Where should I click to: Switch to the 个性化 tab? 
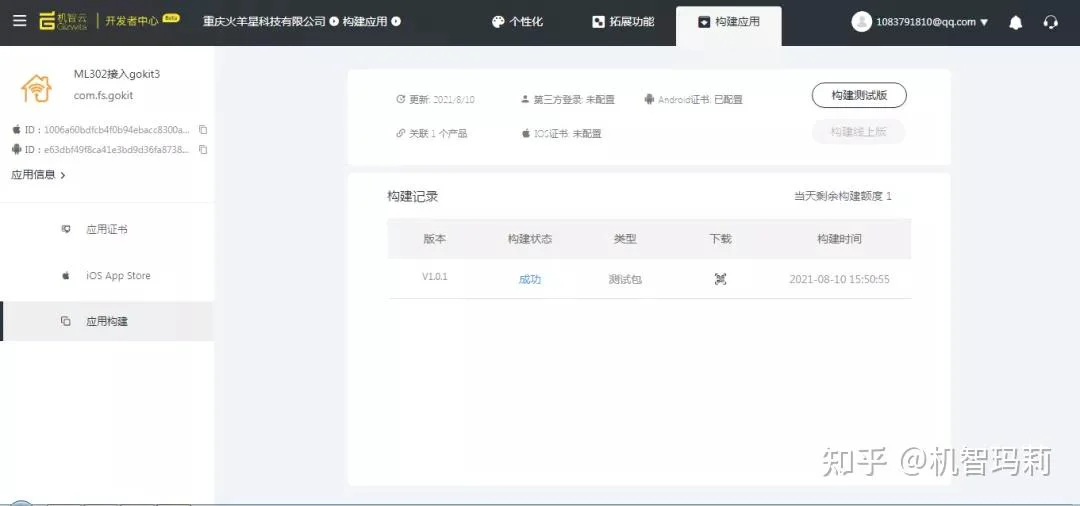517,21
